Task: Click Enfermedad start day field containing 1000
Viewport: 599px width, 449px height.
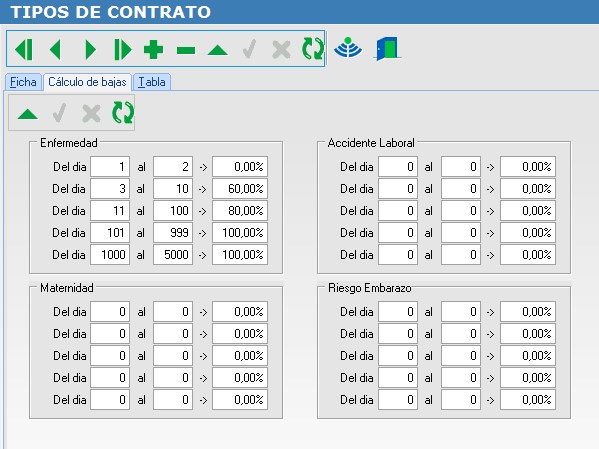Action: click(110, 254)
